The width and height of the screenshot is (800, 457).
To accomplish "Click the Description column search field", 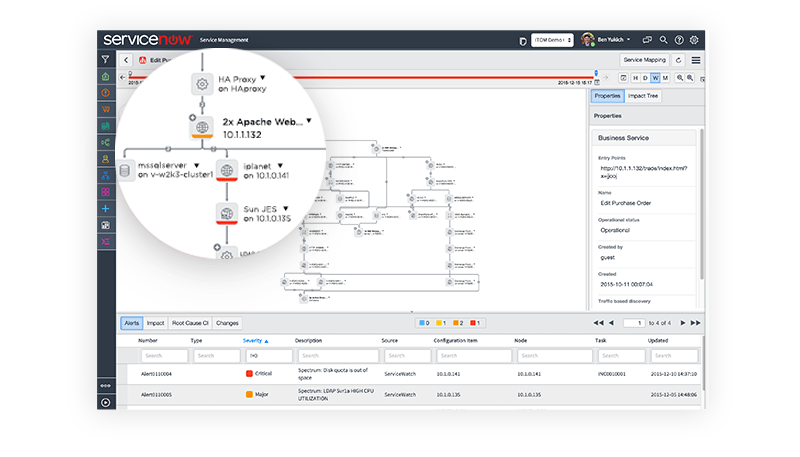I will [338, 356].
